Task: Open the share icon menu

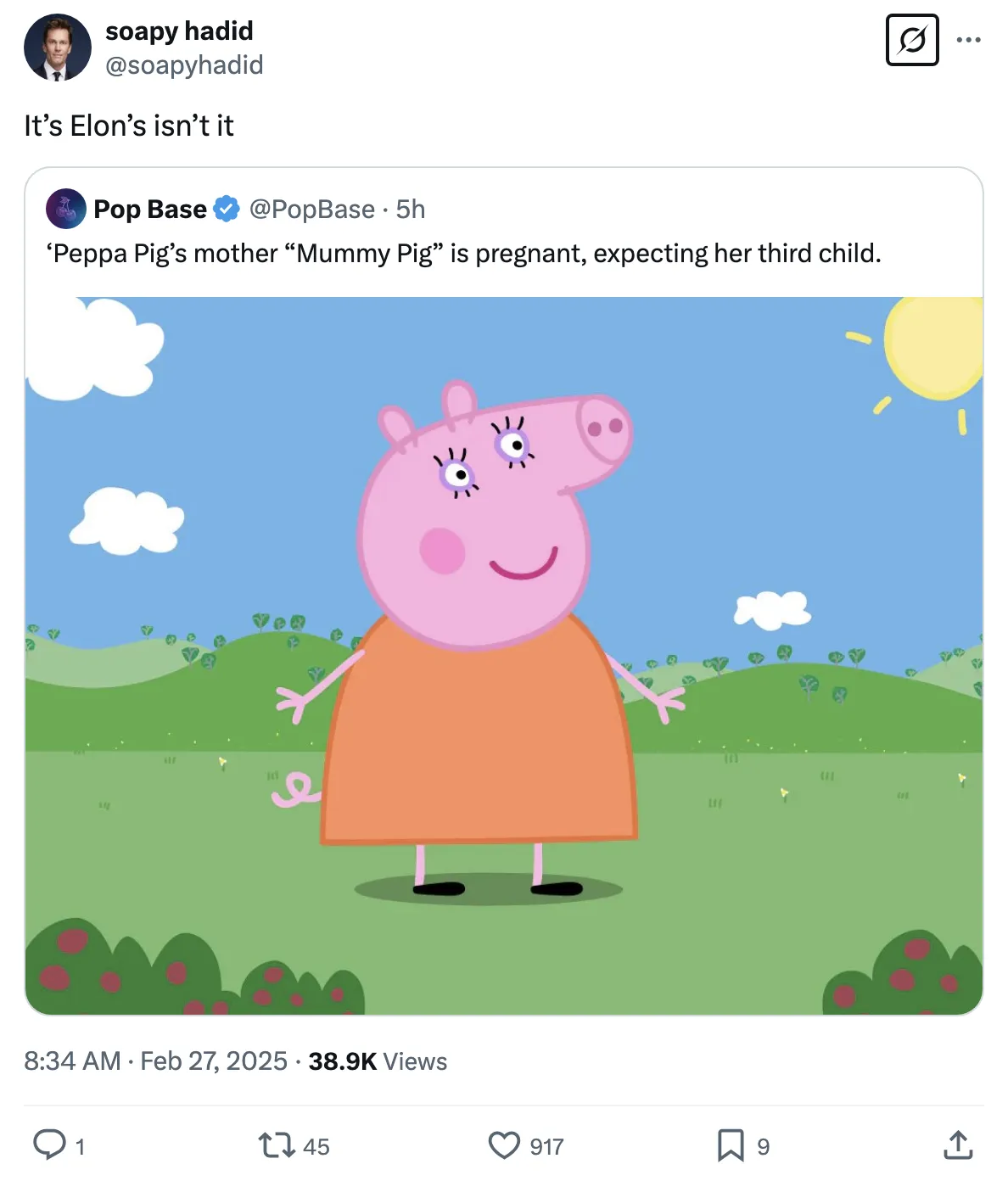Action: 958,1145
